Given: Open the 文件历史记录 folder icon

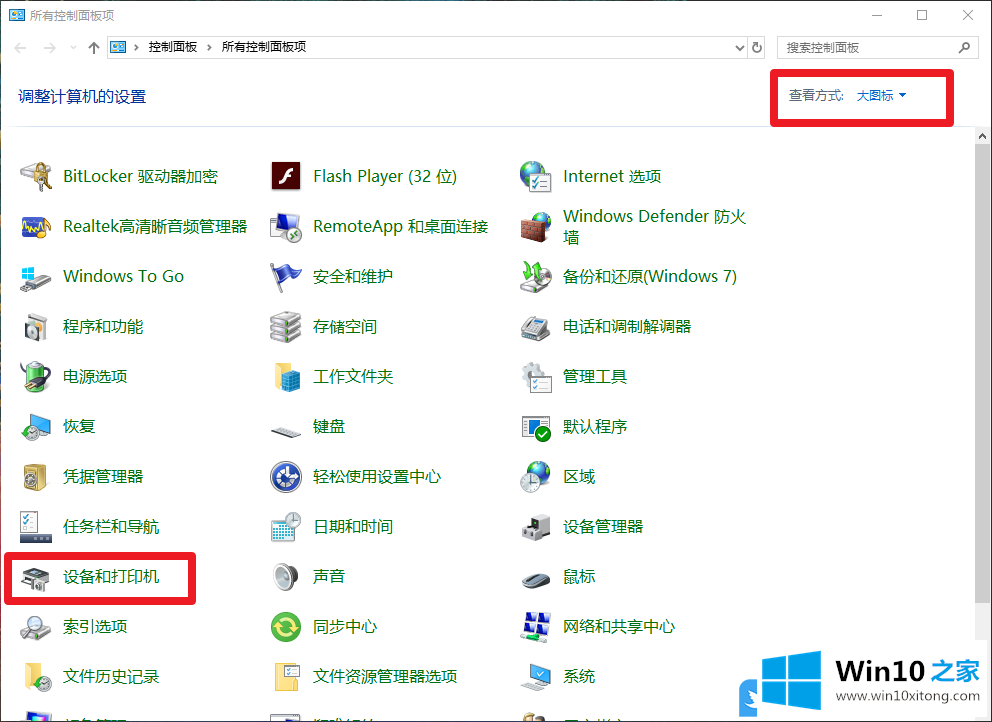Looking at the screenshot, I should (x=37, y=676).
